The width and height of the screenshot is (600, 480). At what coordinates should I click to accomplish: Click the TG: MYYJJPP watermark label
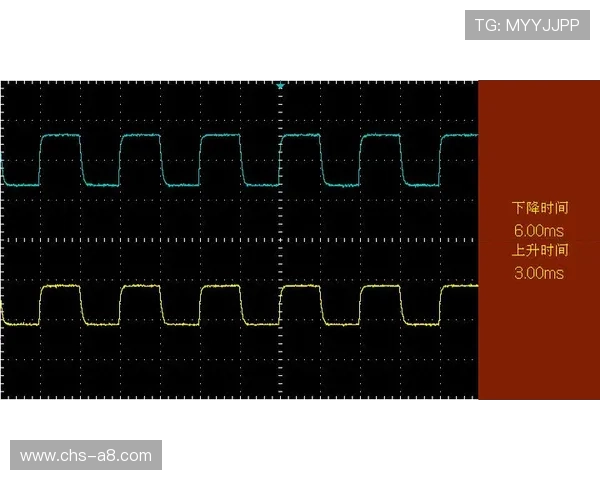(x=528, y=25)
